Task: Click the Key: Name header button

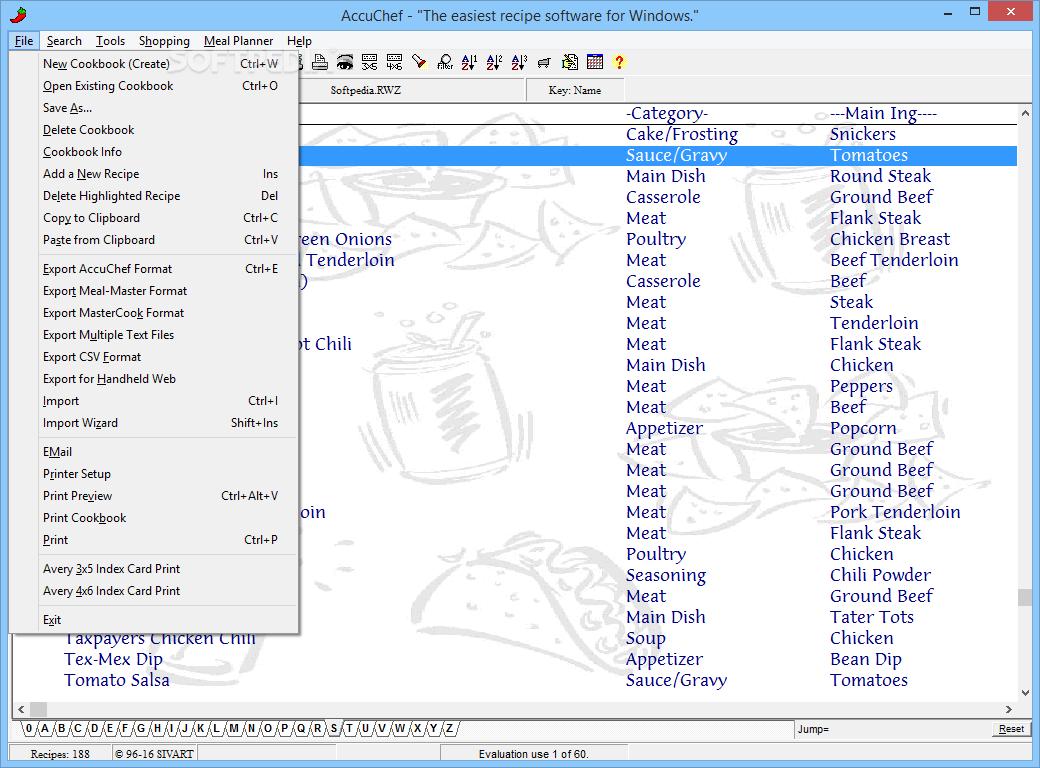Action: [574, 90]
